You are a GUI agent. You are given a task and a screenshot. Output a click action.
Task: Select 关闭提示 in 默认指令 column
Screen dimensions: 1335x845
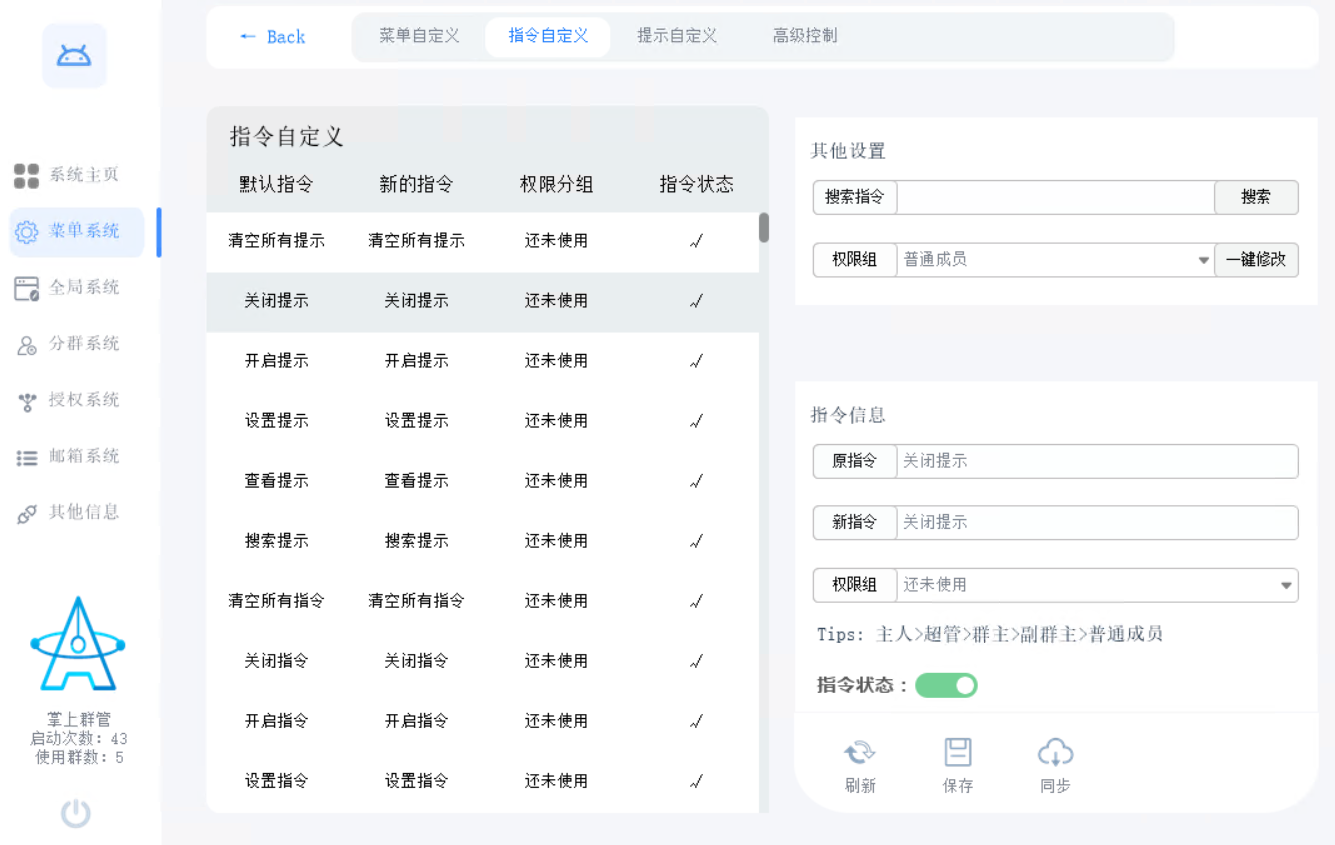coord(277,301)
